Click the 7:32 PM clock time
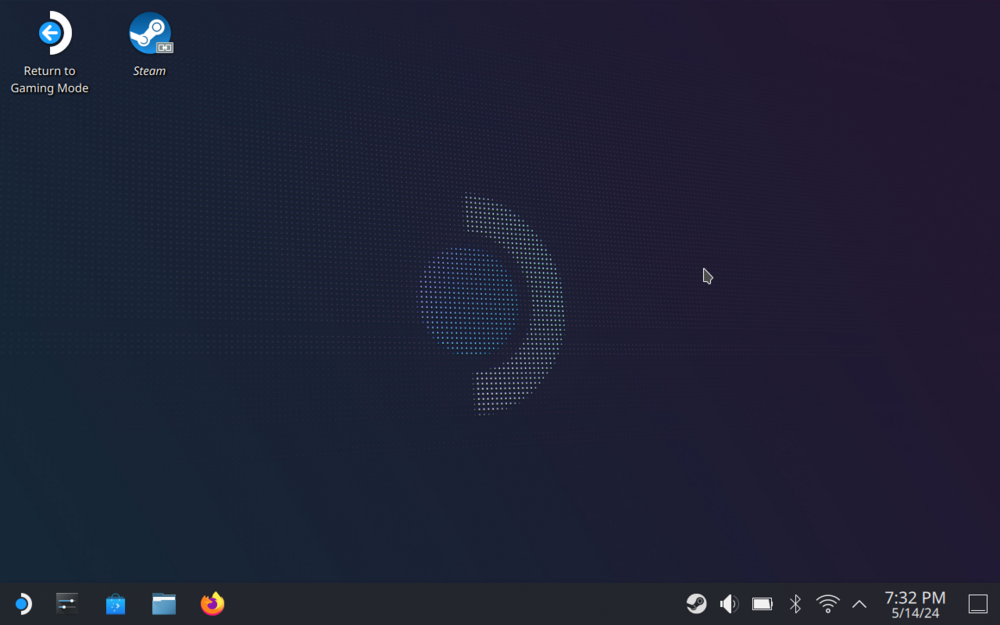1000x625 pixels. [914, 598]
